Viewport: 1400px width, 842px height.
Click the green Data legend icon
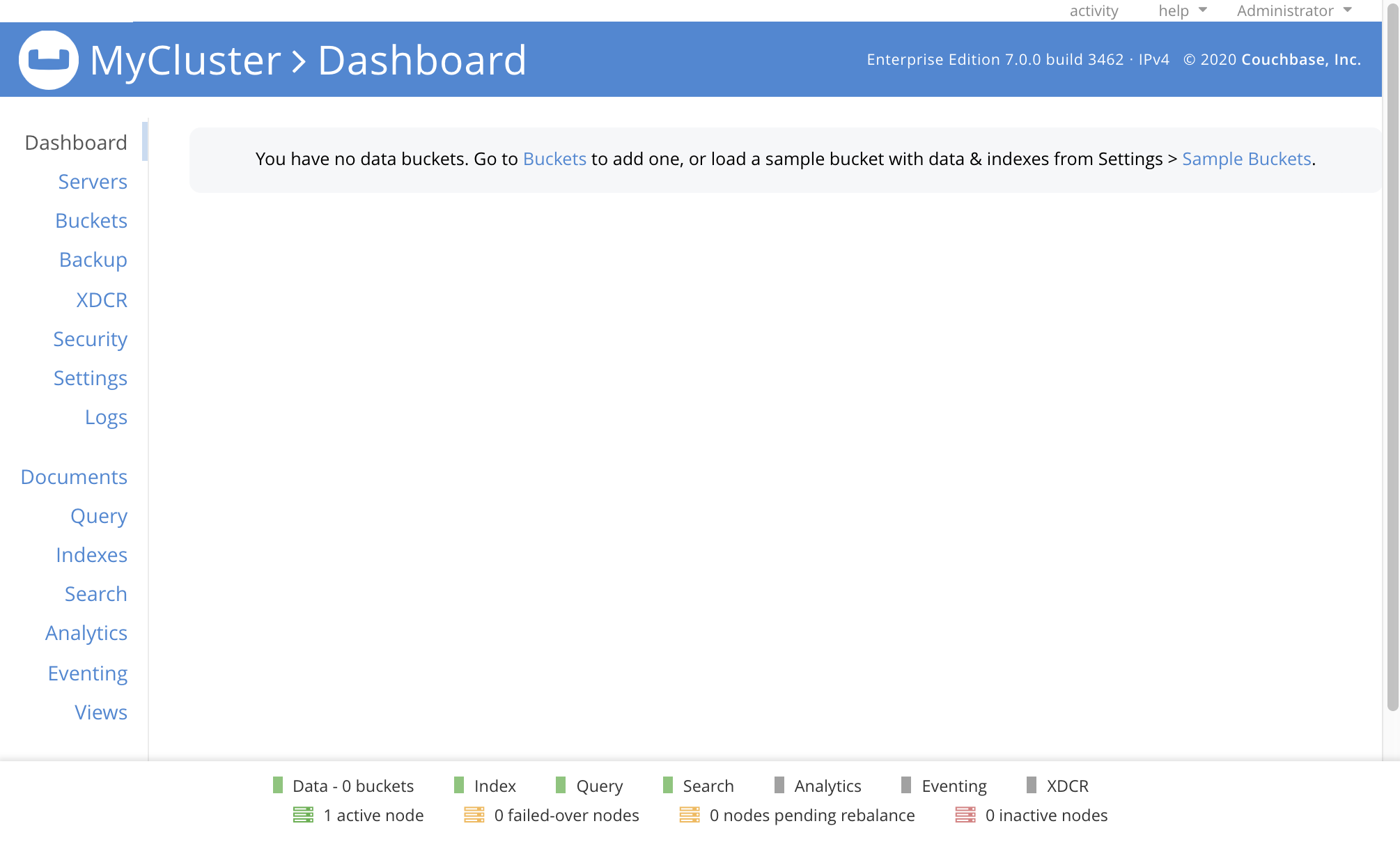[278, 786]
